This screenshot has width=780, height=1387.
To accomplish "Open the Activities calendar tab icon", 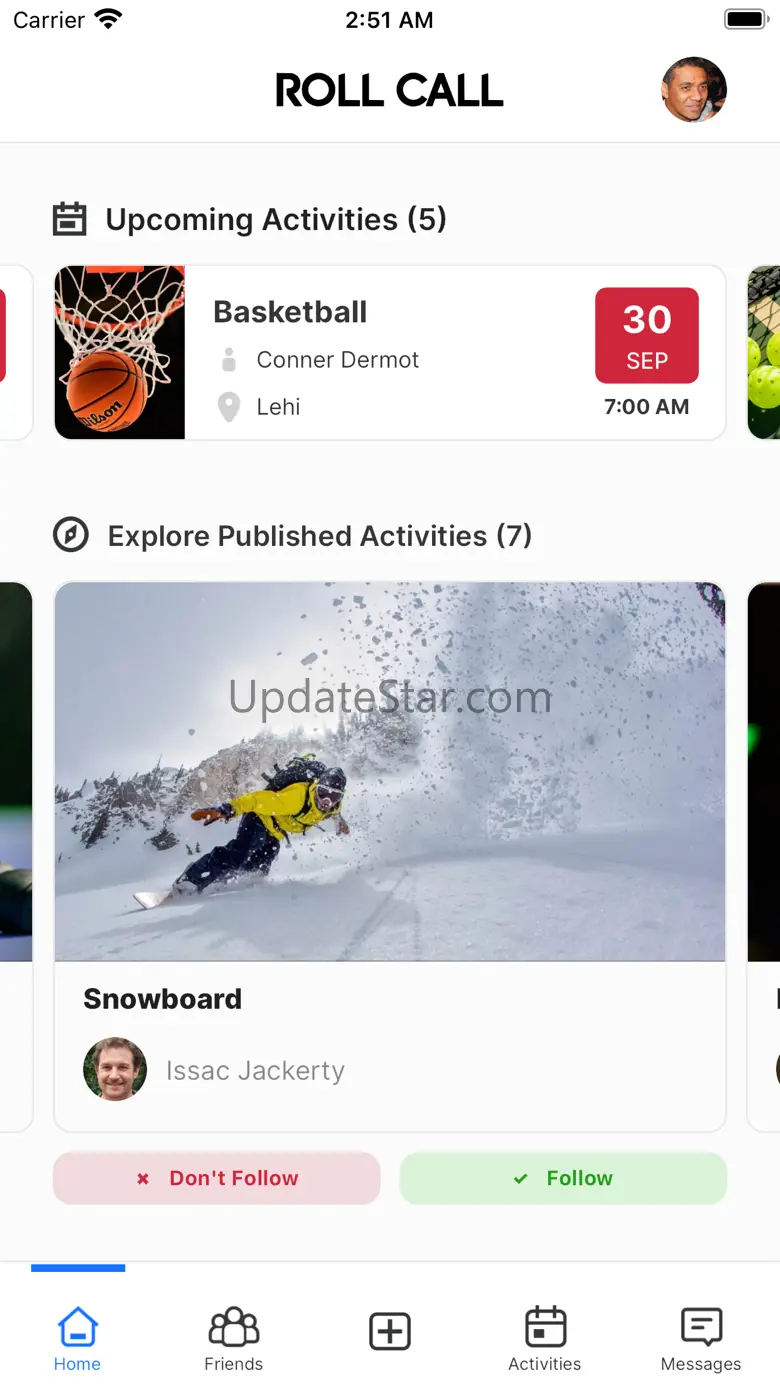I will [x=545, y=1328].
